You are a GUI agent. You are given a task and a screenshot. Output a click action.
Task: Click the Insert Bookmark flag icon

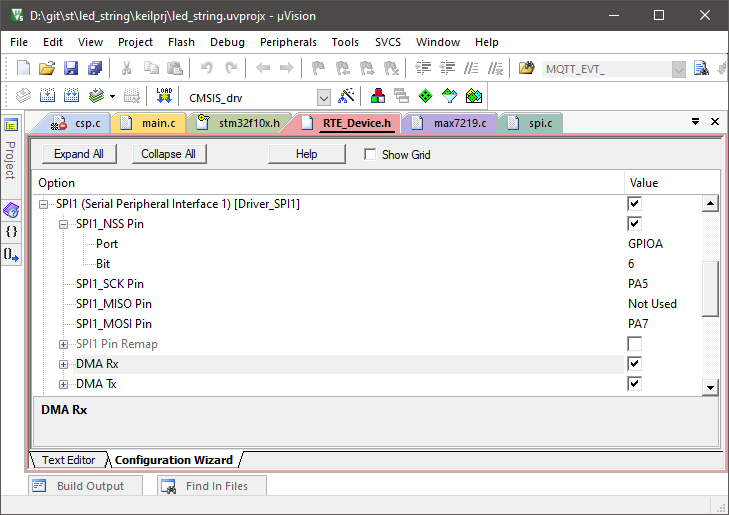pos(318,68)
